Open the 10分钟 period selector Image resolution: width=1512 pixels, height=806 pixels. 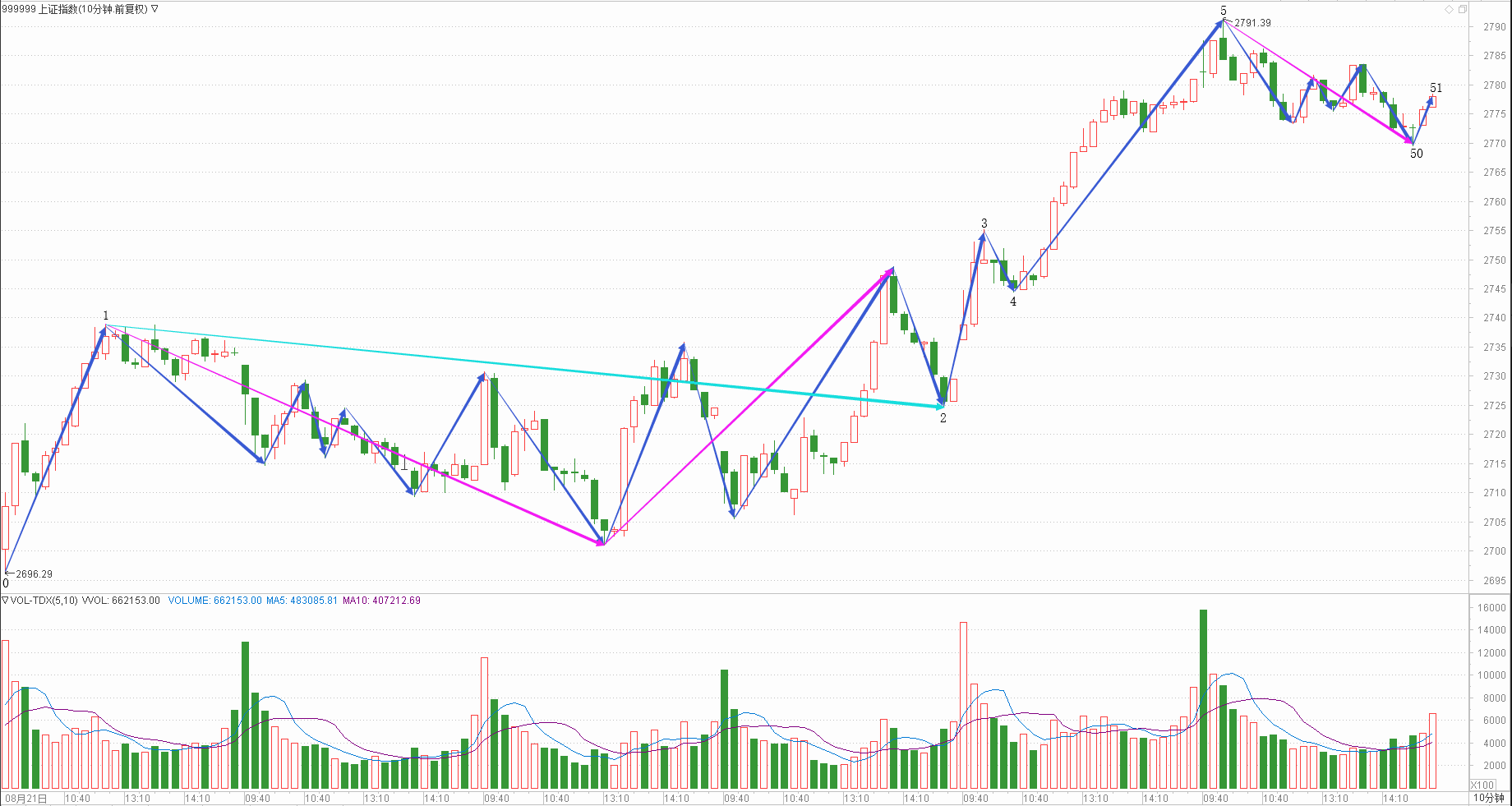click(1488, 798)
